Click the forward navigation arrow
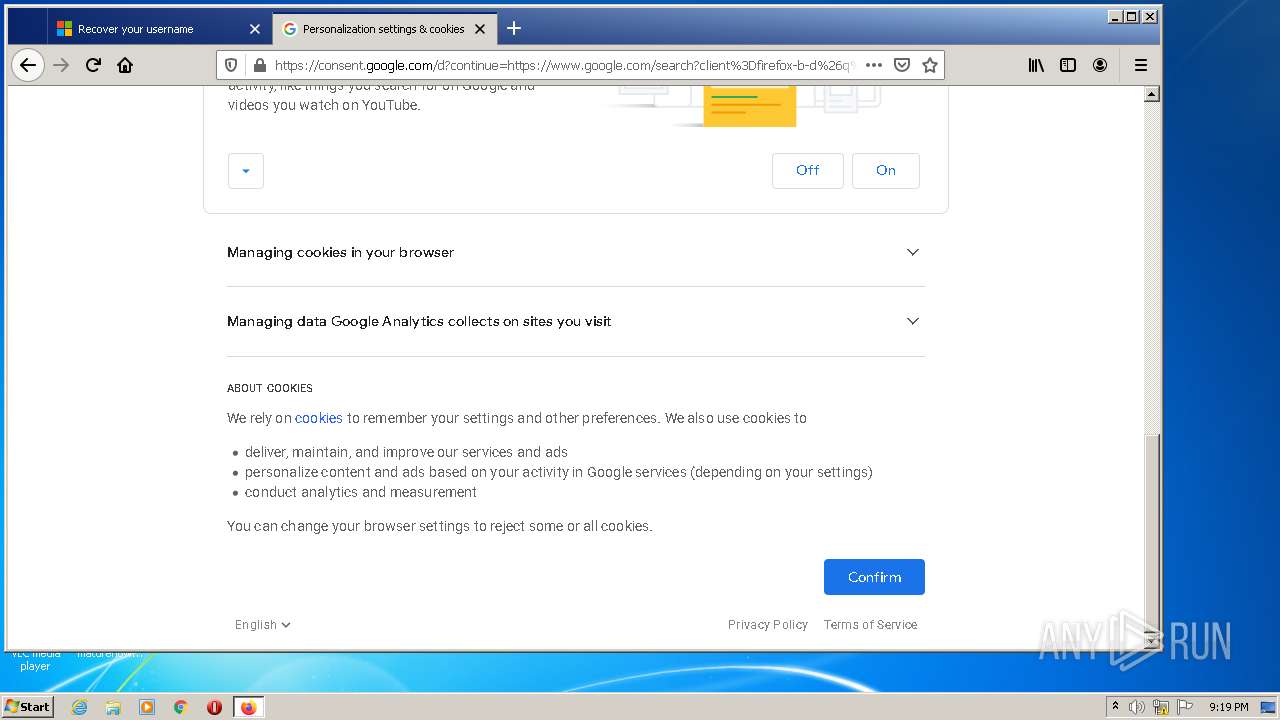 [61, 65]
